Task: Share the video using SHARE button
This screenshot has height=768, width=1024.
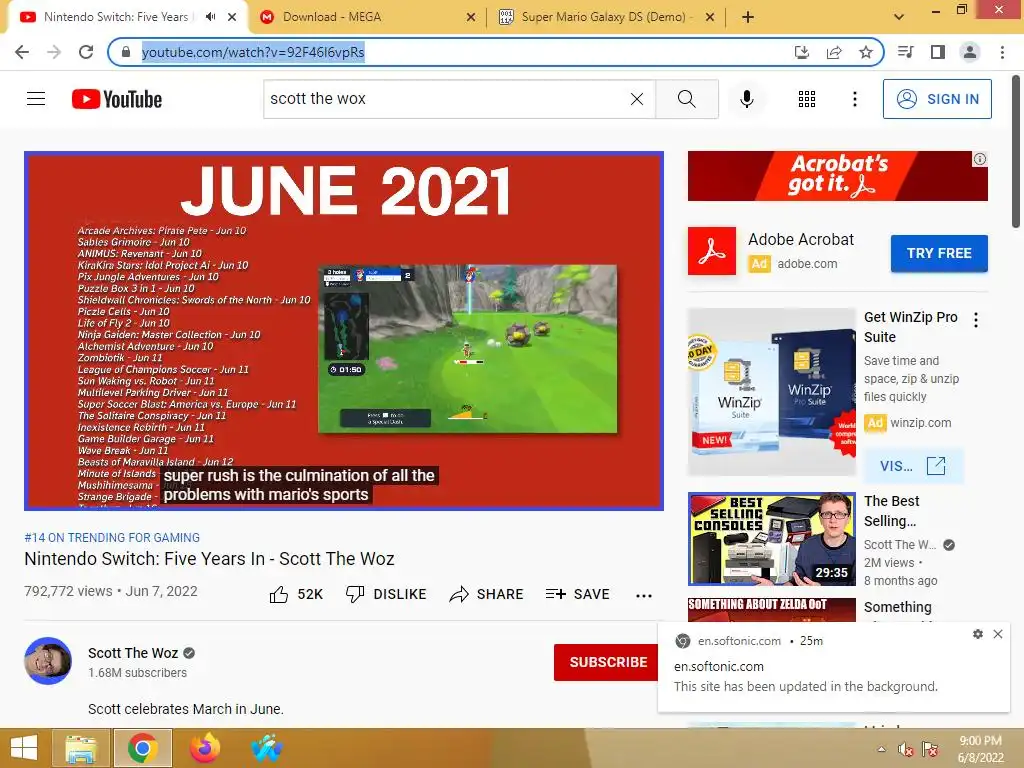Action: pos(487,594)
